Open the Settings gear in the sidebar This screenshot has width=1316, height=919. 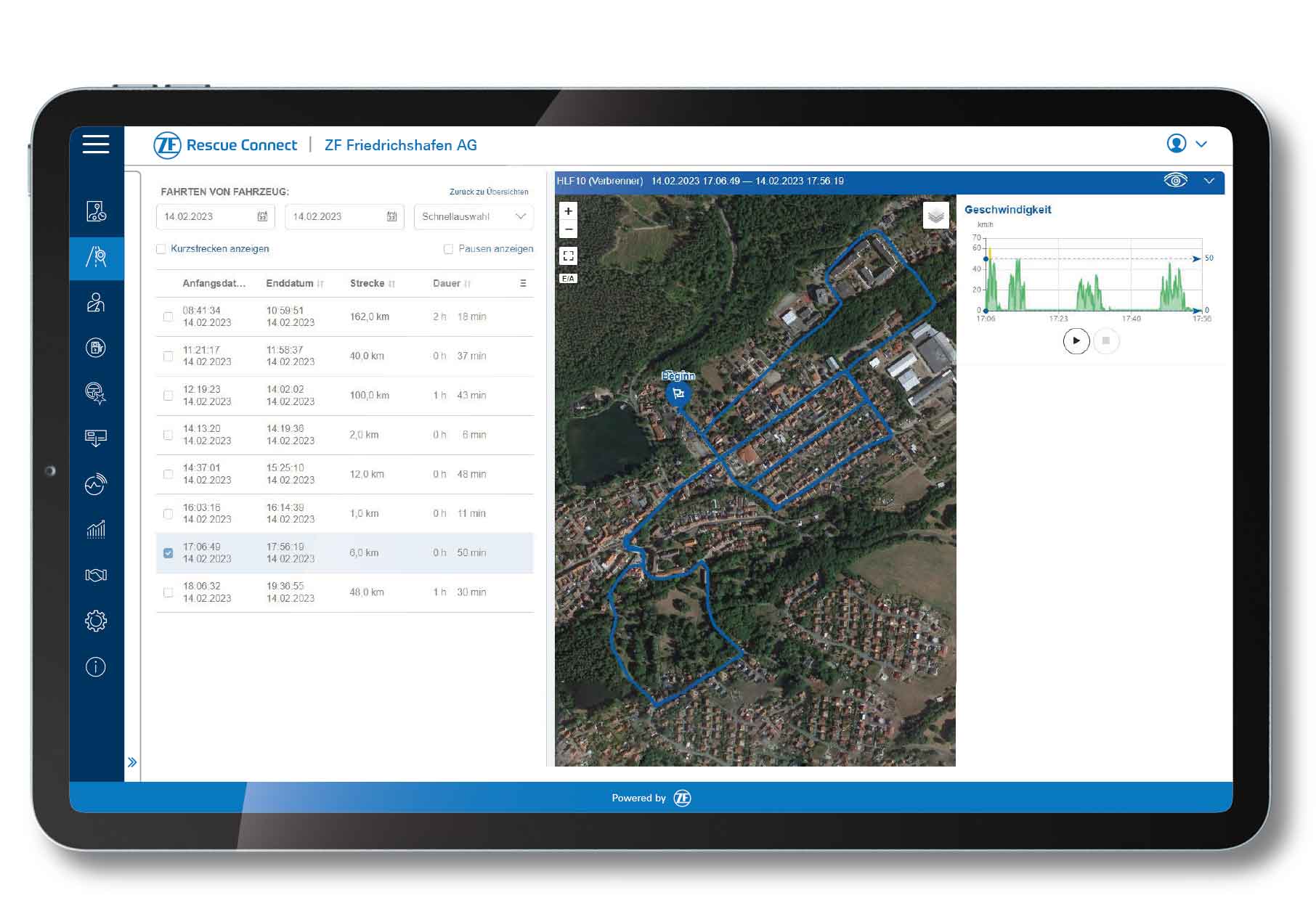pyautogui.click(x=95, y=619)
